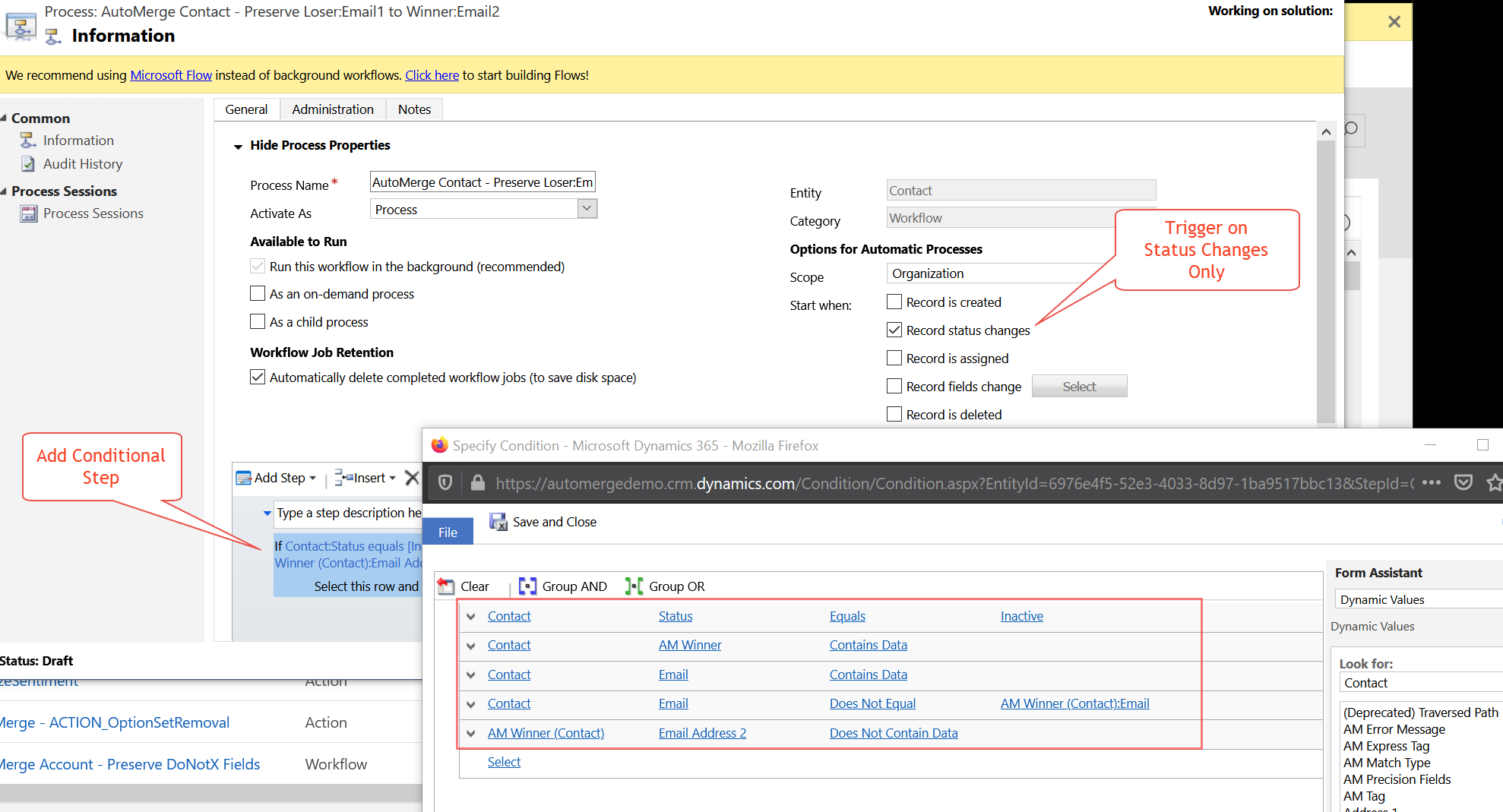Select AM Error Message in Form Assistant list
The height and width of the screenshot is (812, 1503).
[x=1394, y=729]
